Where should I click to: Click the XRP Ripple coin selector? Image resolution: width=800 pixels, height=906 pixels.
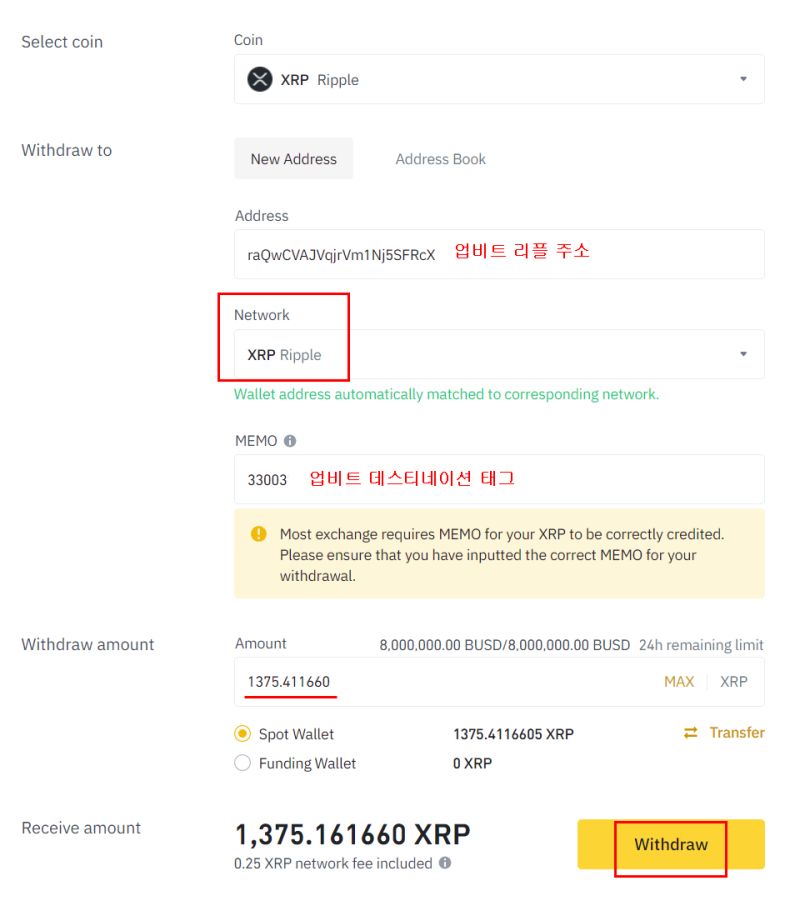click(x=499, y=79)
